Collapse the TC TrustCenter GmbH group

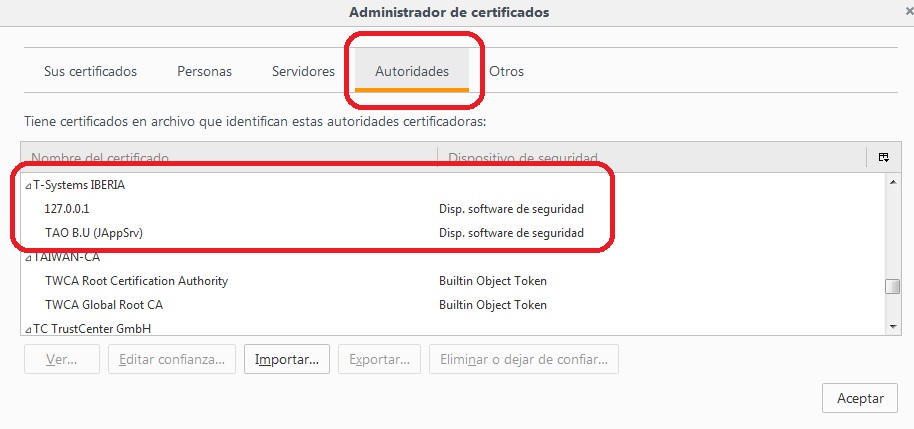pyautogui.click(x=28, y=329)
